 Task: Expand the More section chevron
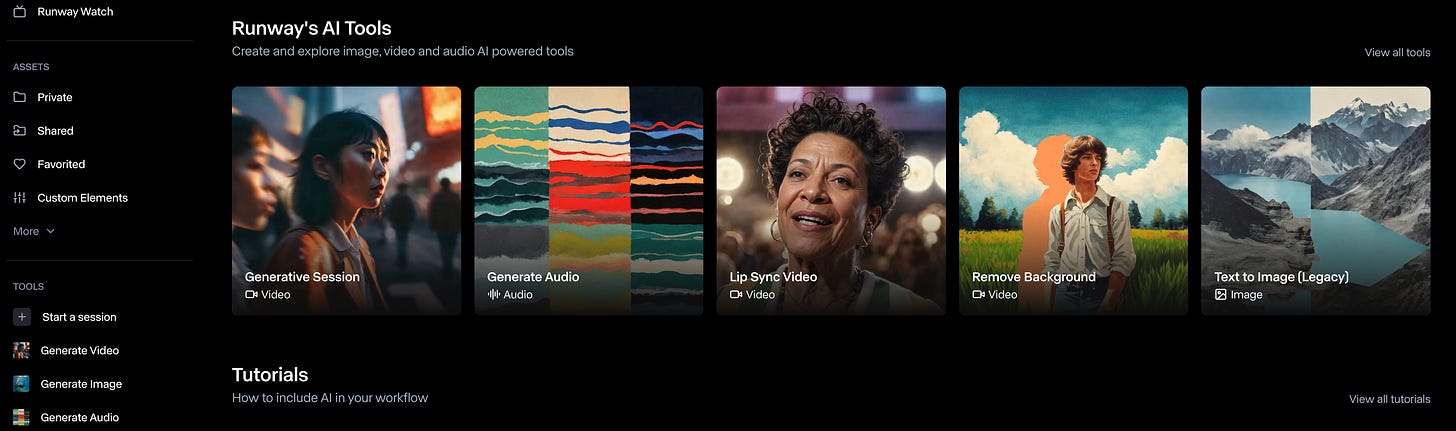(51, 231)
